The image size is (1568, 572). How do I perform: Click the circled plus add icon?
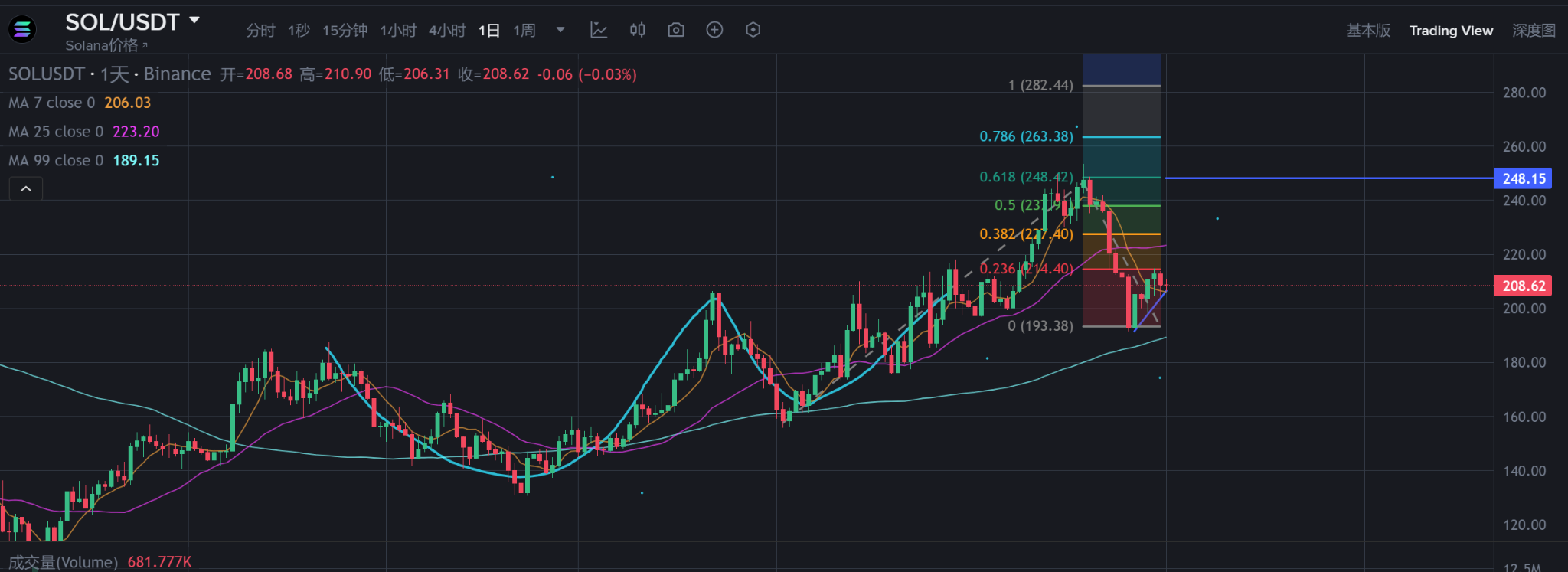tap(714, 30)
